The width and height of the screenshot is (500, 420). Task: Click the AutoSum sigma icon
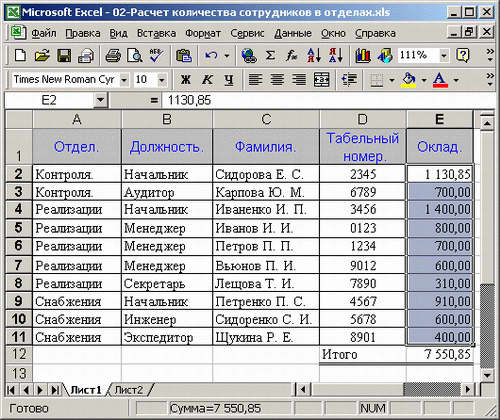(270, 55)
